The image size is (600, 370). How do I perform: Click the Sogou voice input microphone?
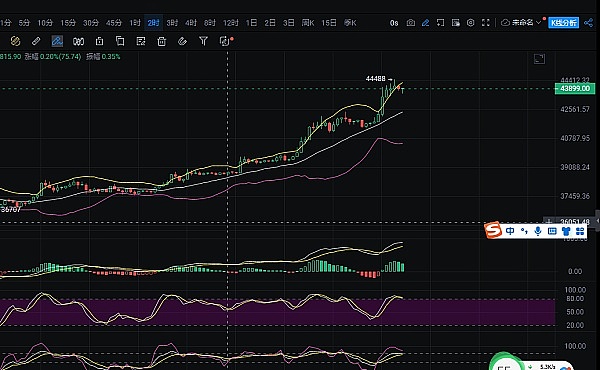pos(538,231)
